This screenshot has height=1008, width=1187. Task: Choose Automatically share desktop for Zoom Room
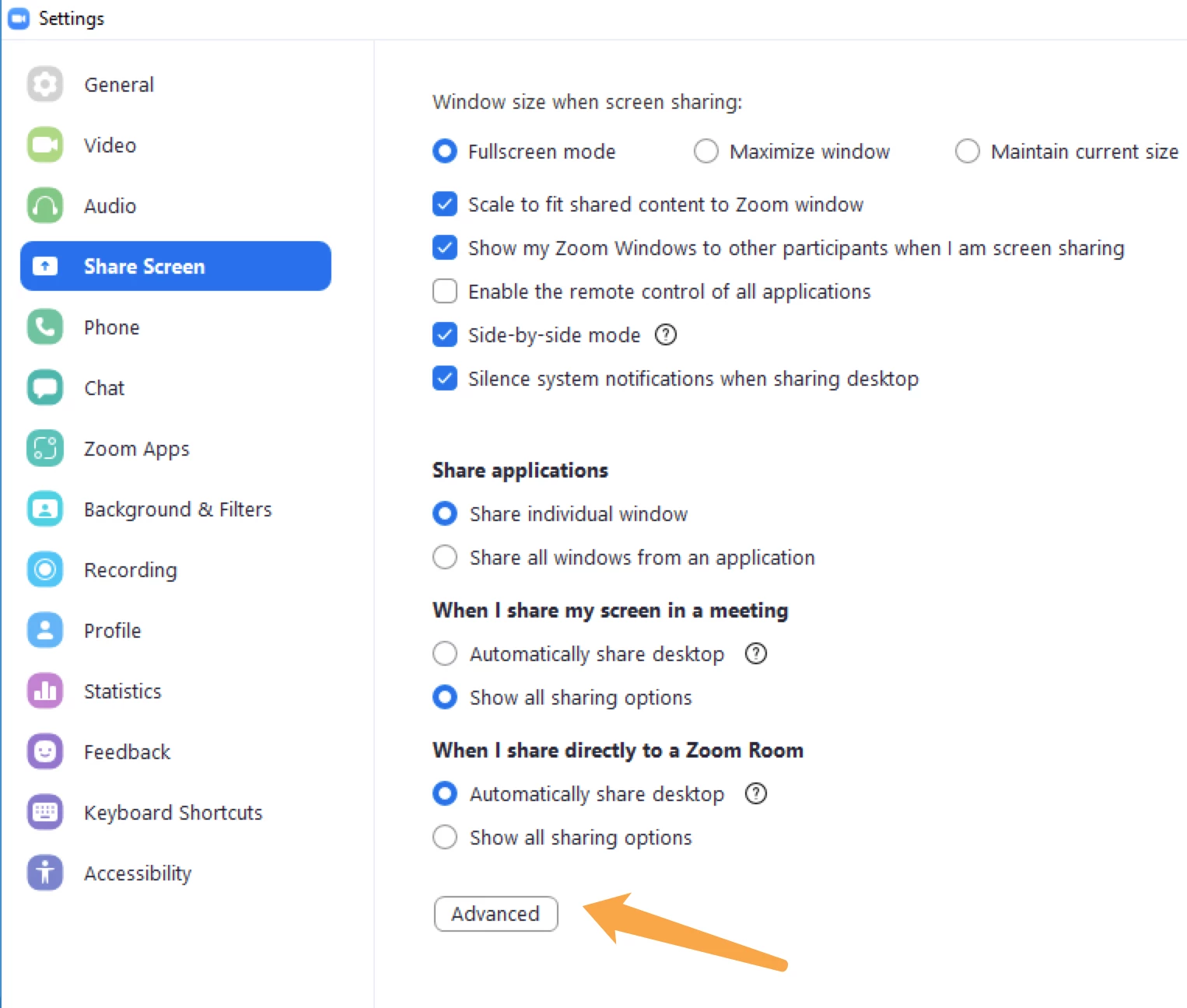(445, 793)
